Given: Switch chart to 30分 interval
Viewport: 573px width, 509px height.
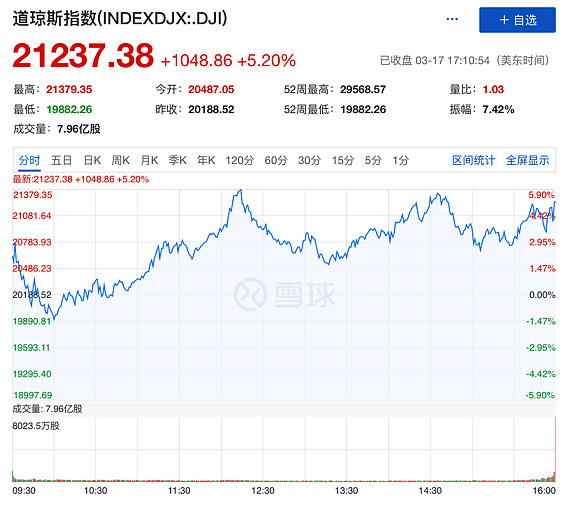Looking at the screenshot, I should 309,160.
